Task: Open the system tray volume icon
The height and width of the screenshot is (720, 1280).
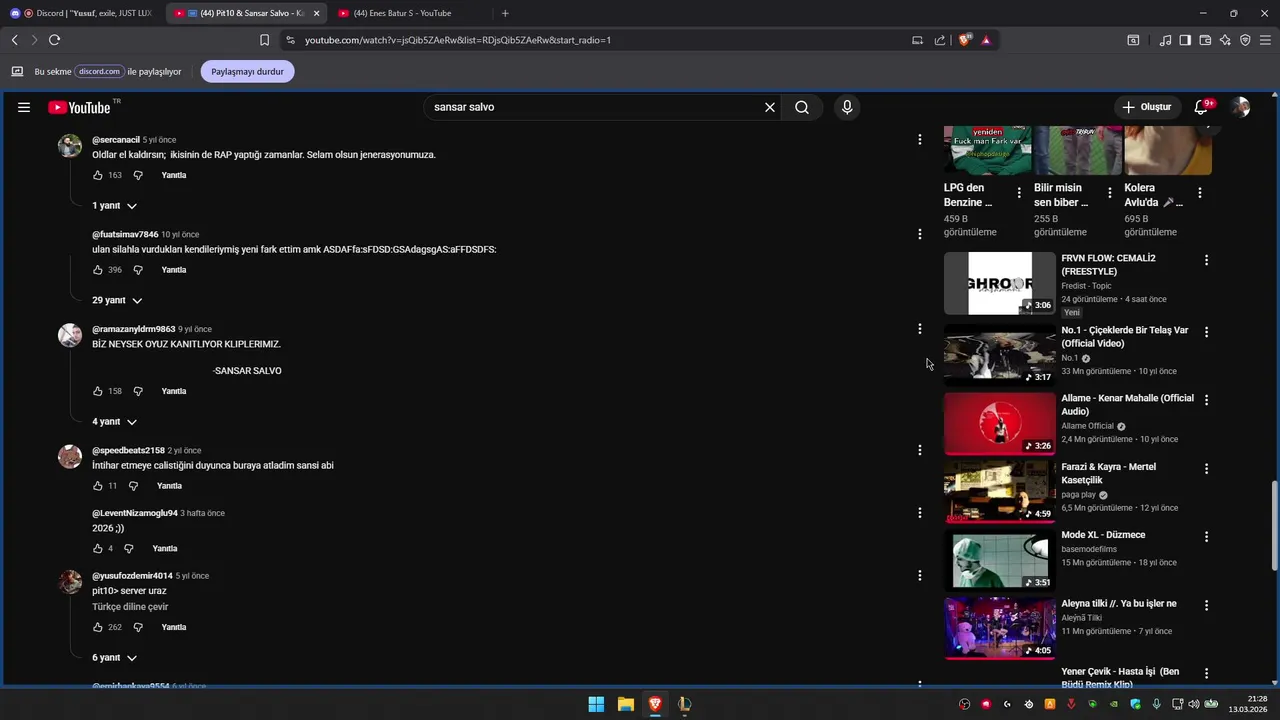Action: tap(1193, 704)
